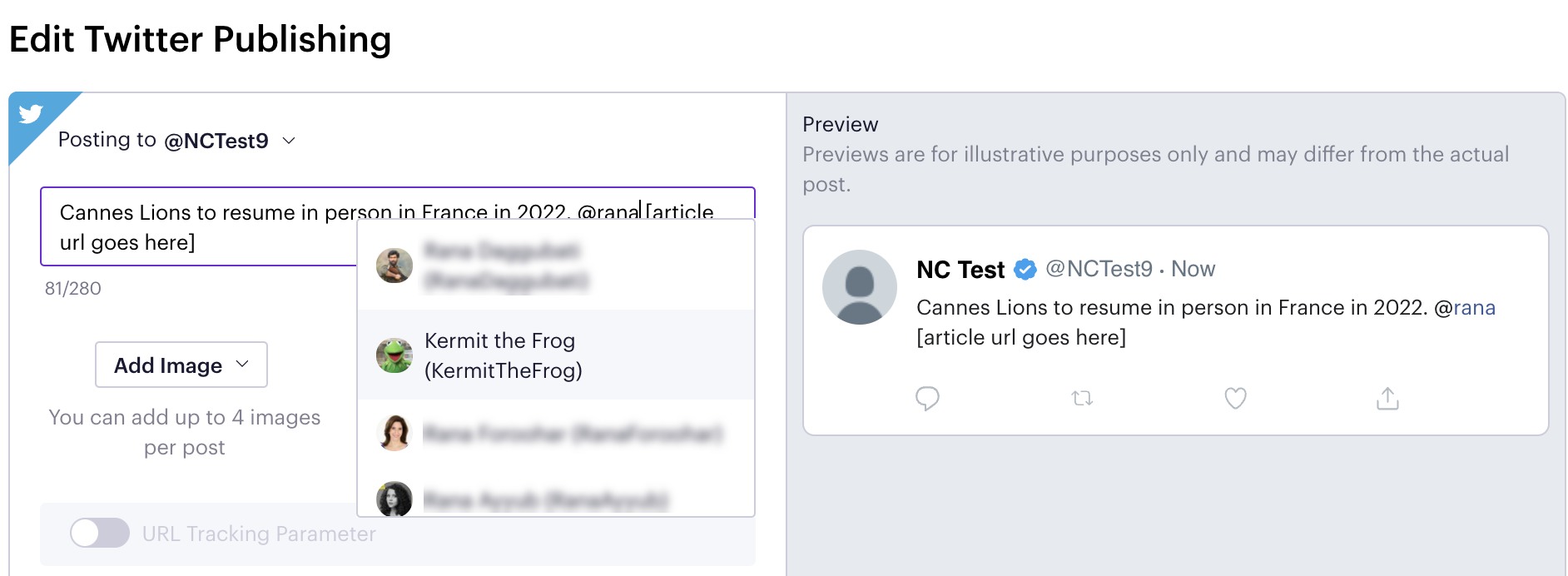1568x576 pixels.
Task: Click the share upload icon in preview
Action: (x=1387, y=399)
